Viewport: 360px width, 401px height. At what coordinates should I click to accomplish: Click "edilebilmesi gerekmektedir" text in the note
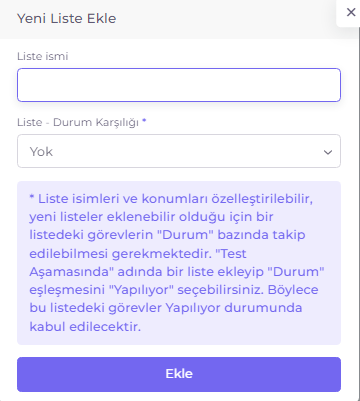(120, 254)
